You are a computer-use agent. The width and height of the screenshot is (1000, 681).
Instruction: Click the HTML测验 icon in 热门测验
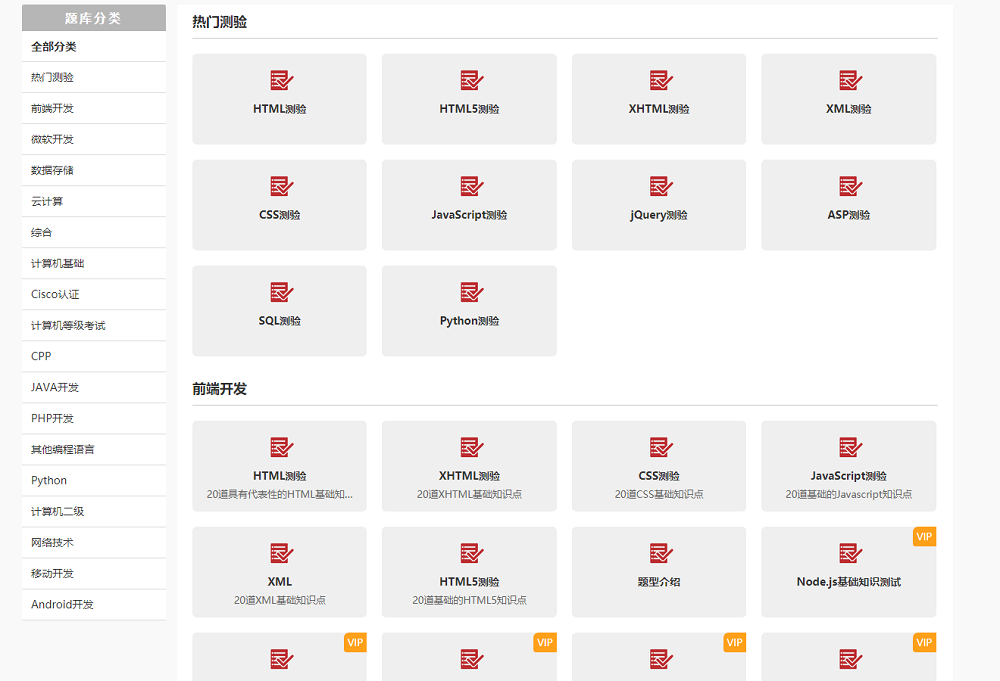click(280, 80)
